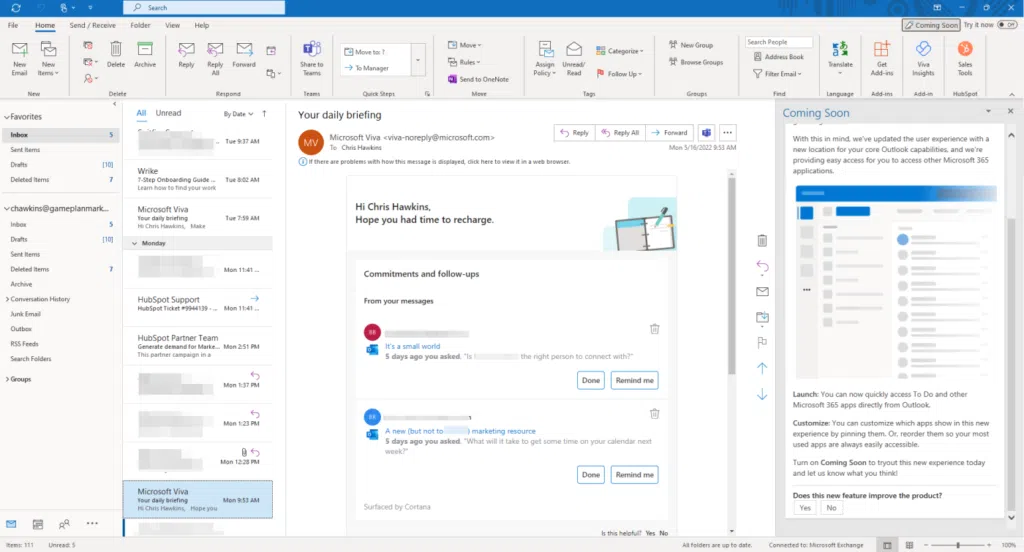Click the sync icon in title bar
The image size is (1024, 552).
click(x=16, y=8)
